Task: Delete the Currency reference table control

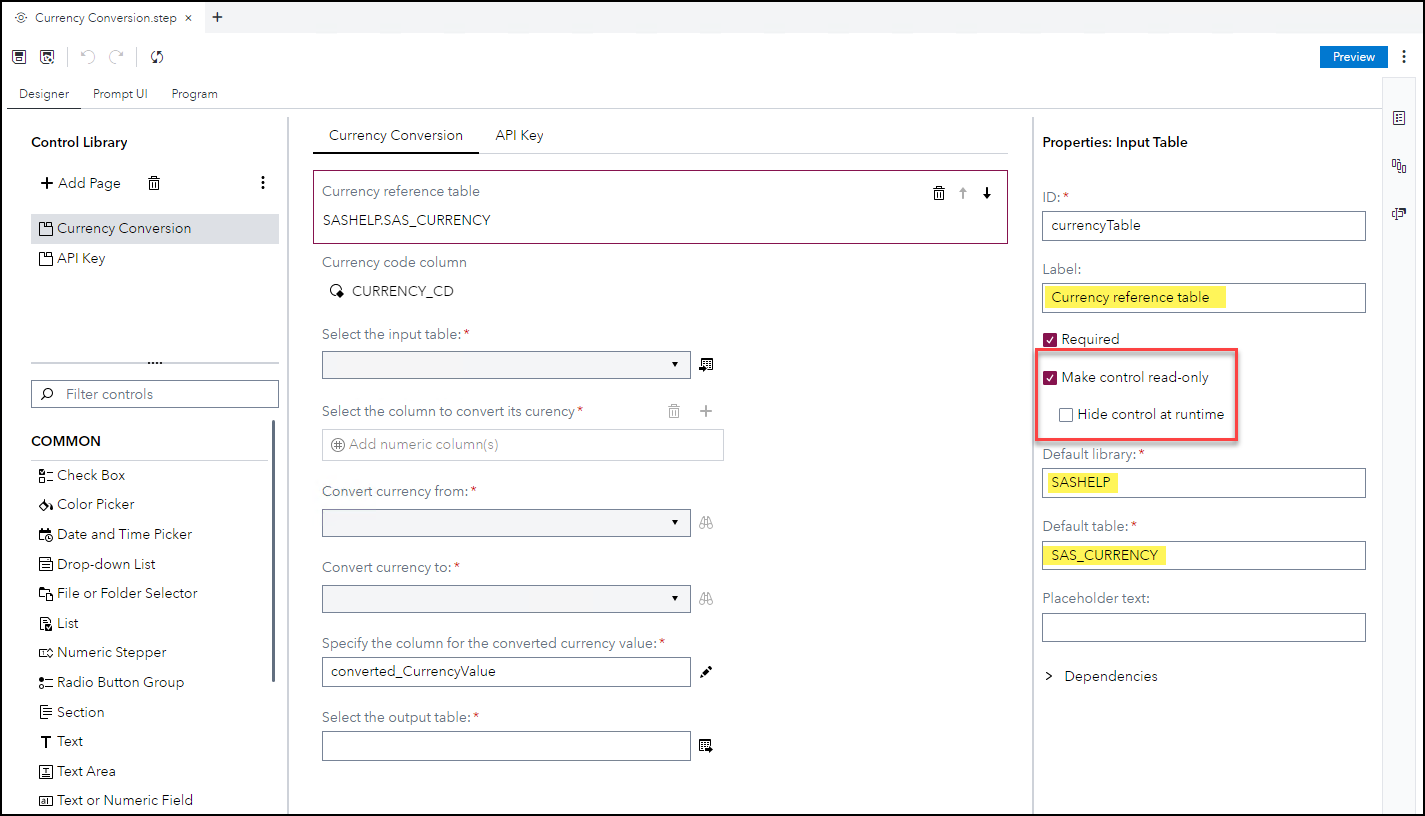Action: click(939, 193)
